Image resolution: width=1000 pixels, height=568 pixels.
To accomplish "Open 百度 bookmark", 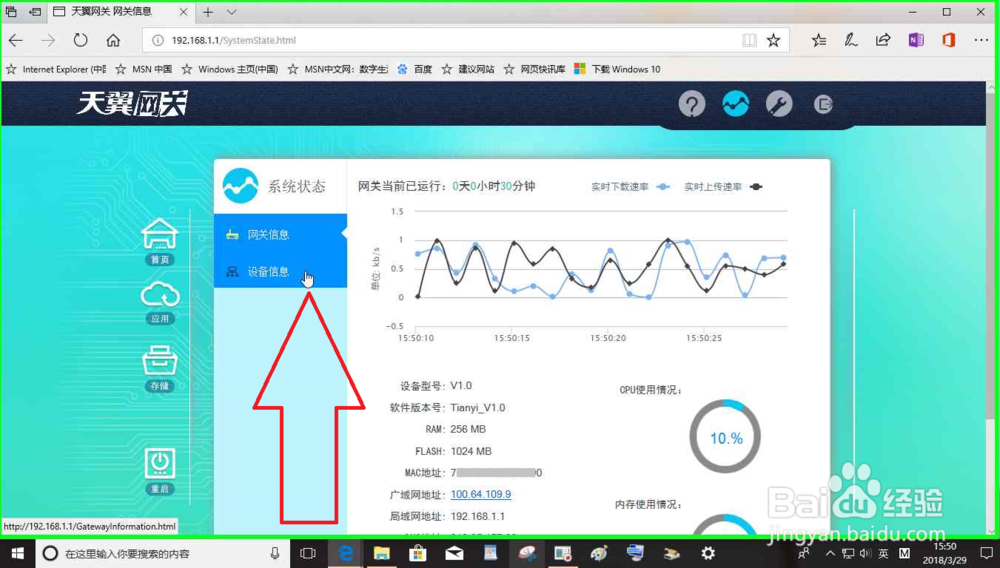I will [x=415, y=69].
